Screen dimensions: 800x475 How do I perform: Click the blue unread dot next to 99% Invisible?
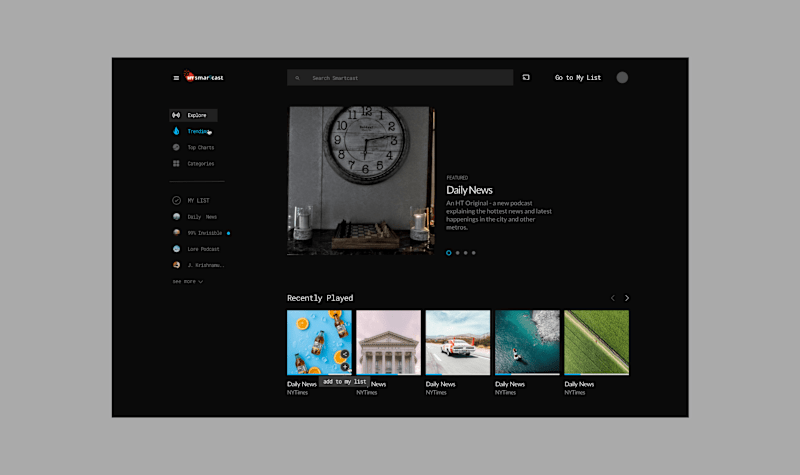229,233
